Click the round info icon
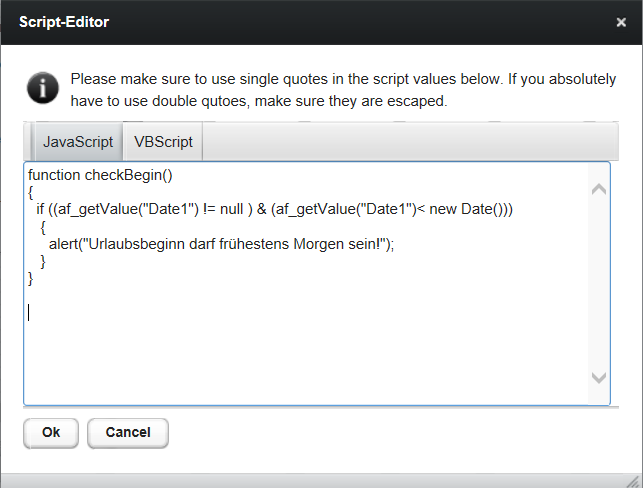The width and height of the screenshot is (643, 488). tap(43, 88)
